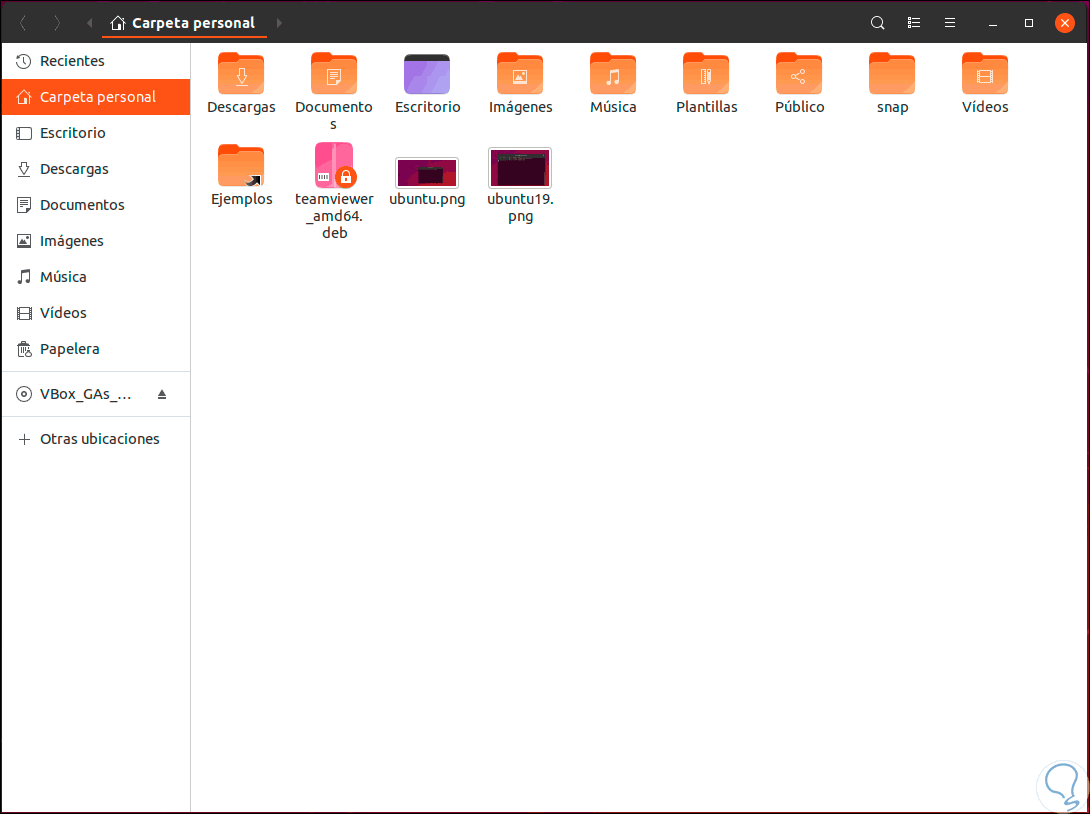Click the path bar right triangle

pyautogui.click(x=279, y=23)
